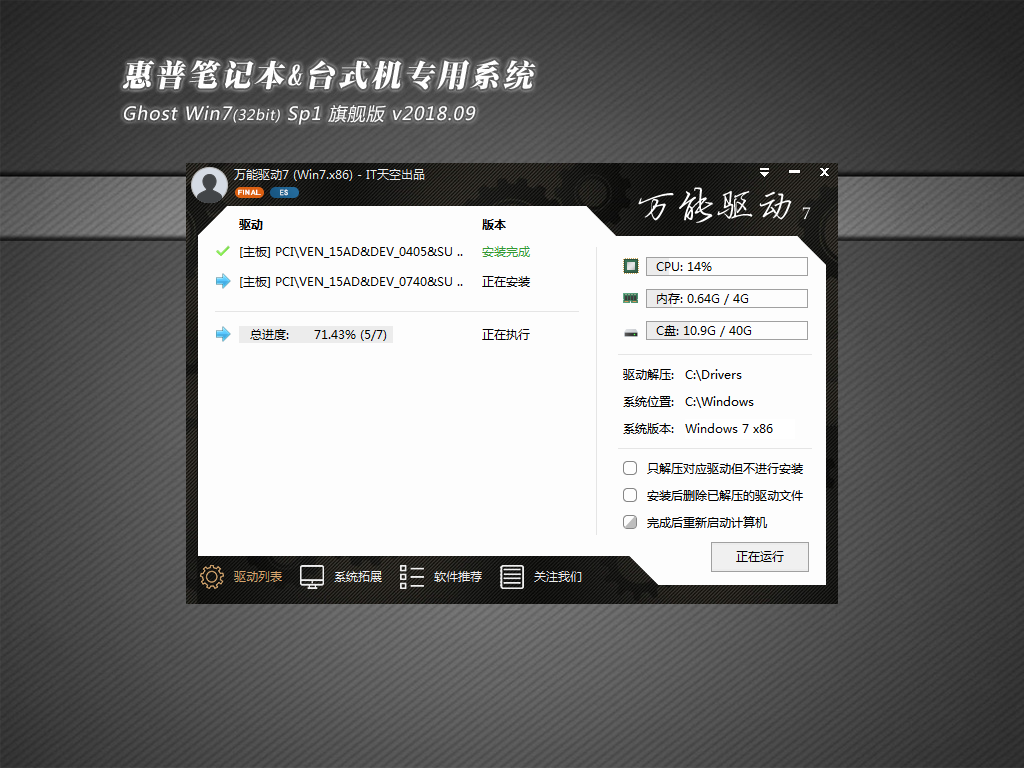Click the gear icon beside 驱动列表
1024x768 pixels.
coord(211,577)
